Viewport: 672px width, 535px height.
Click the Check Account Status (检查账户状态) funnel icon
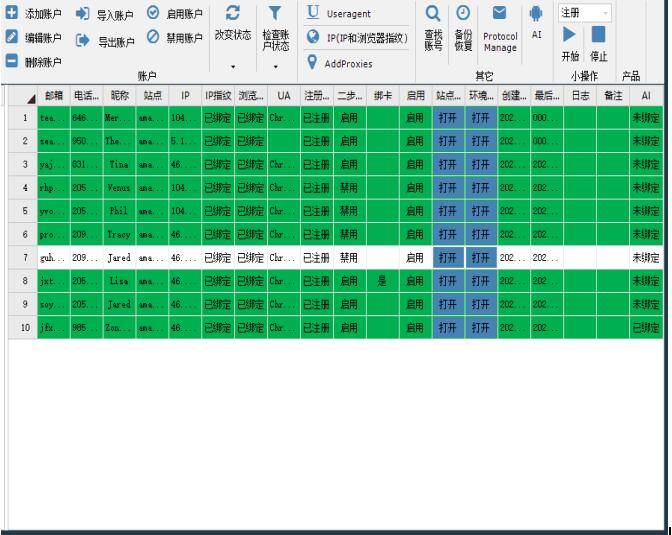275,13
